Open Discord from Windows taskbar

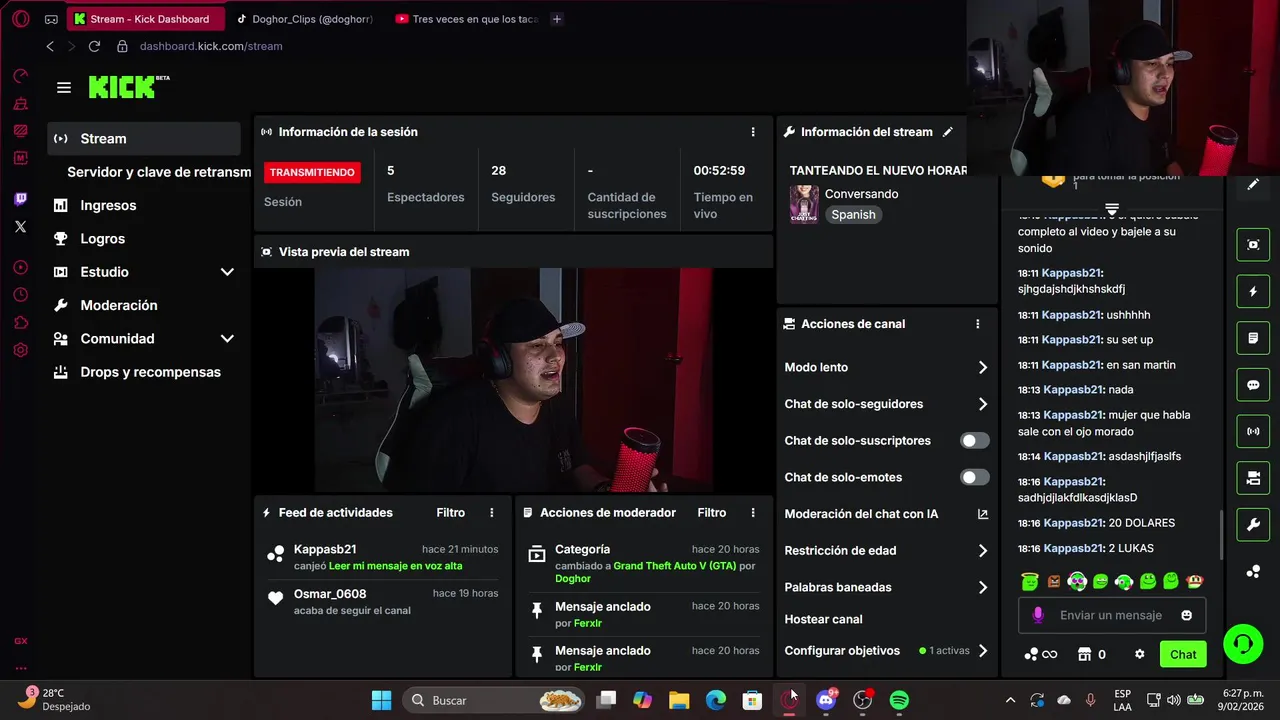click(x=826, y=700)
